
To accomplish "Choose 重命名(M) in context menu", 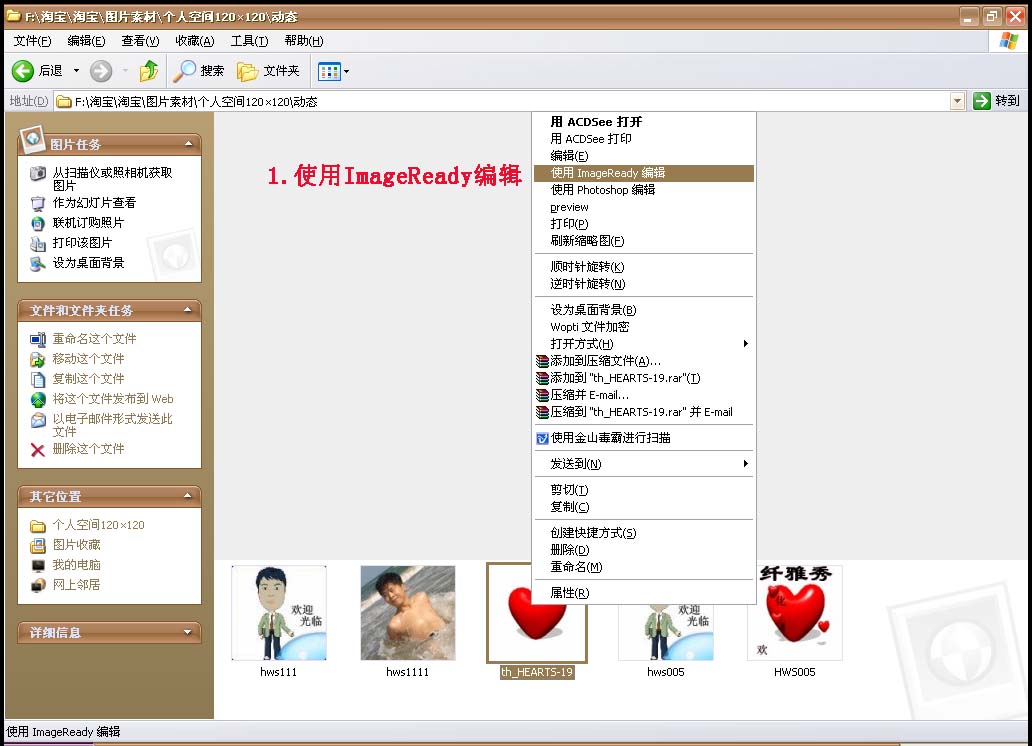I will [643, 568].
